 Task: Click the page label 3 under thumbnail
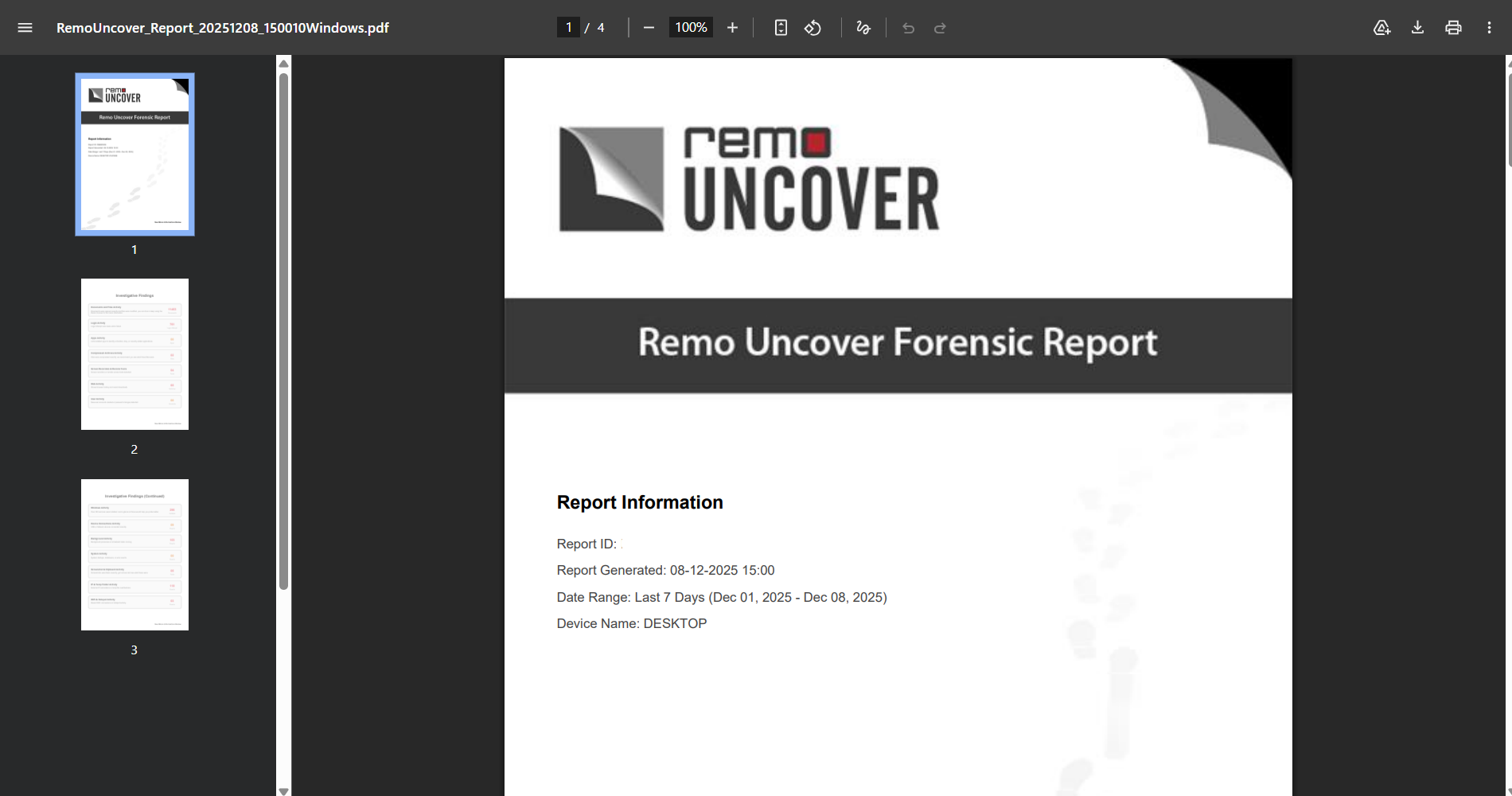pyautogui.click(x=134, y=650)
